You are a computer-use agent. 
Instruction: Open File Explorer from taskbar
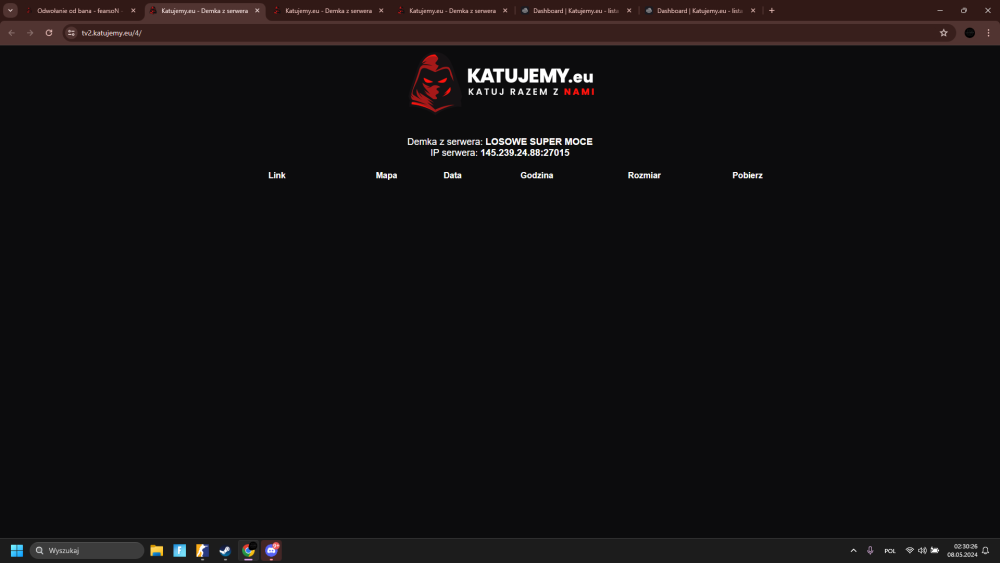click(156, 550)
